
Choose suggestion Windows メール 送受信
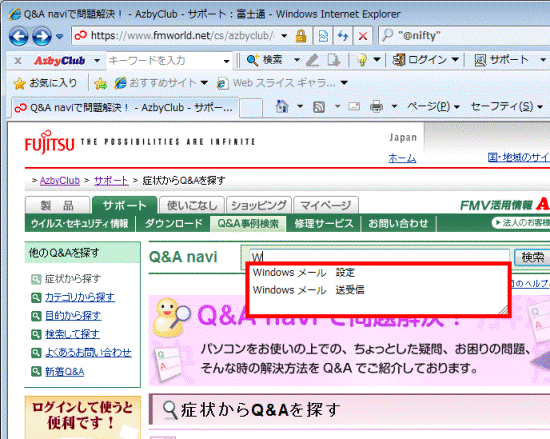click(x=309, y=290)
